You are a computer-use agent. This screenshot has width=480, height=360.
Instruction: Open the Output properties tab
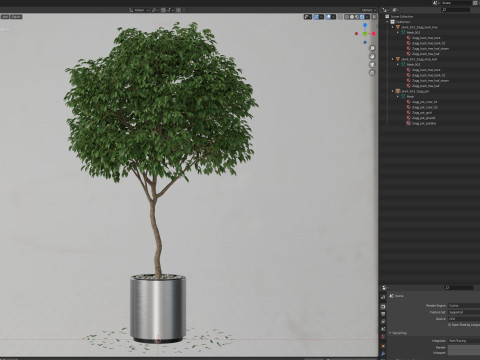(x=383, y=314)
